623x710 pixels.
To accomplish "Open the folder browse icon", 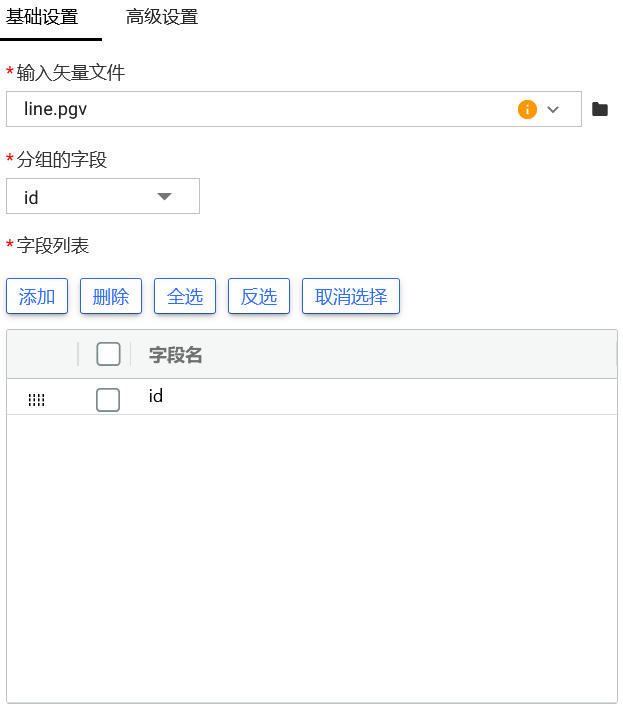I will 600,109.
